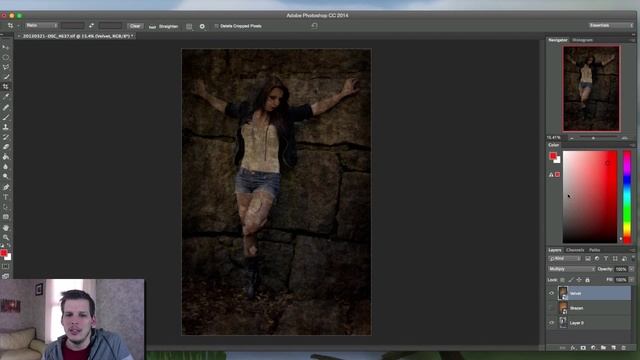
Task: Toggle lock all padlock
Action: [587, 280]
